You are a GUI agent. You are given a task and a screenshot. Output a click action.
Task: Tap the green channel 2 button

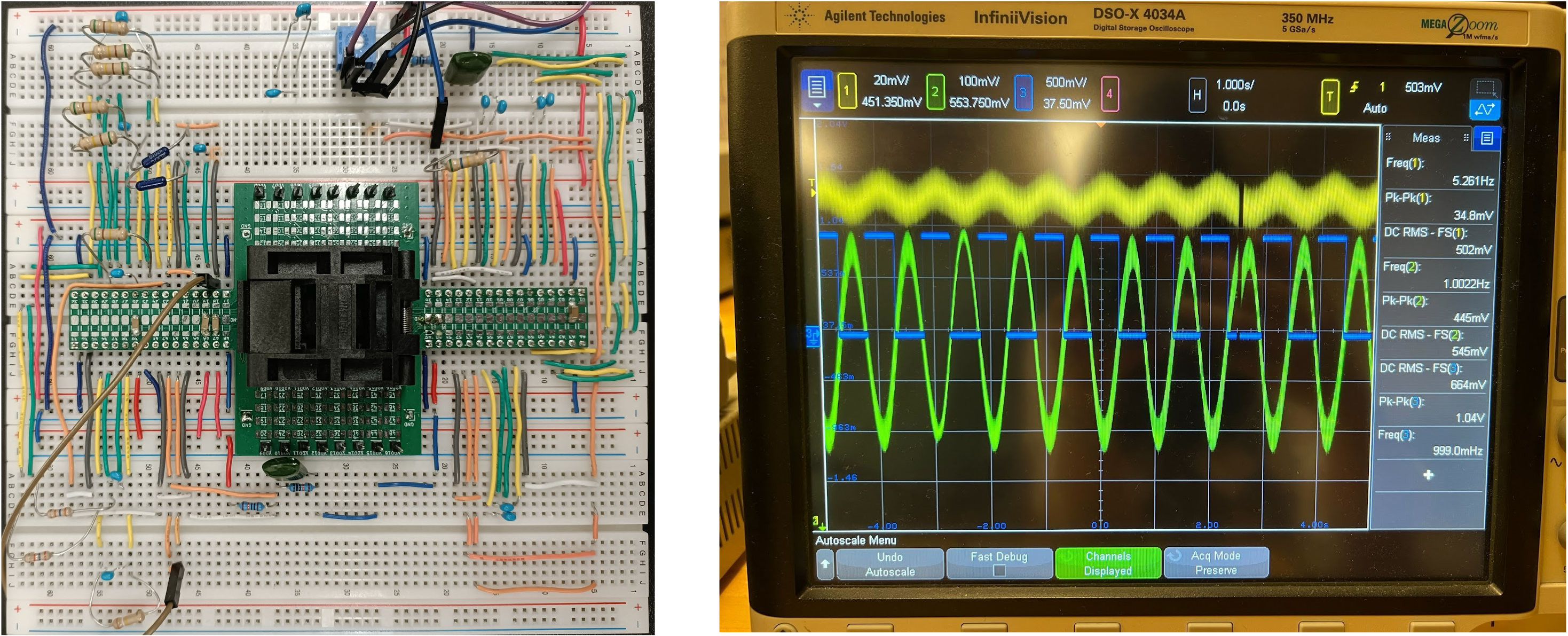pyautogui.click(x=935, y=92)
